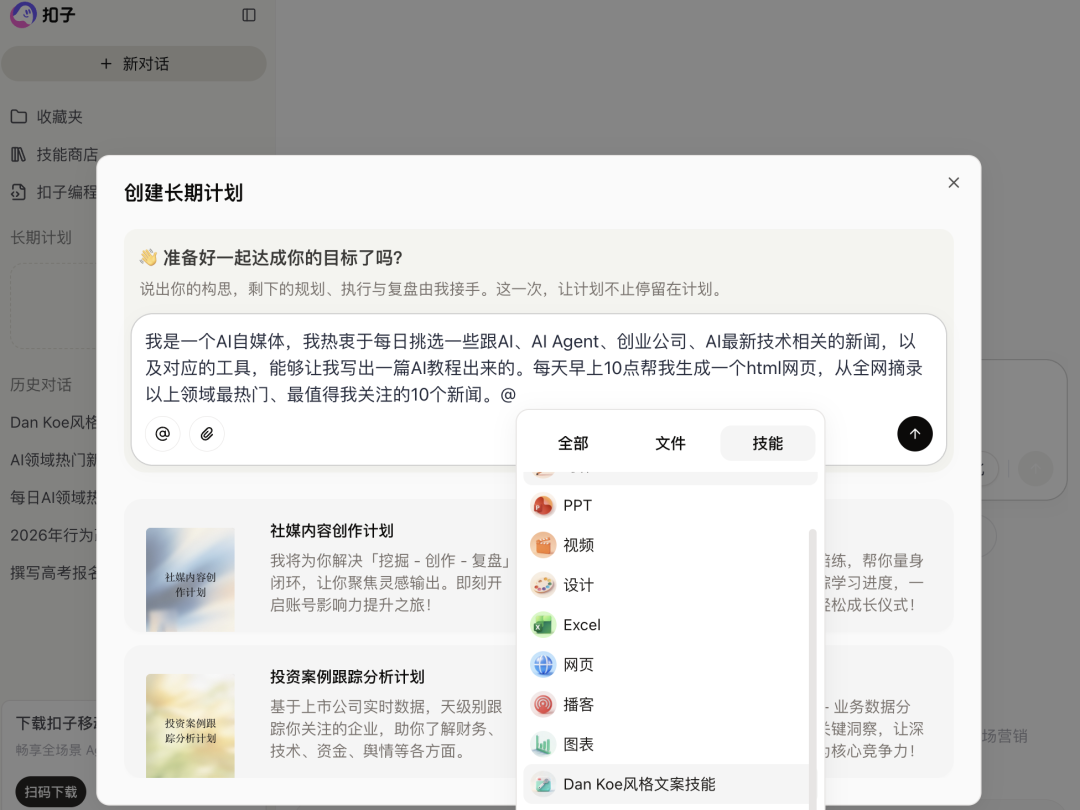The height and width of the screenshot is (810, 1080).
Task: Select the 图表 chart skill icon
Action: [541, 744]
